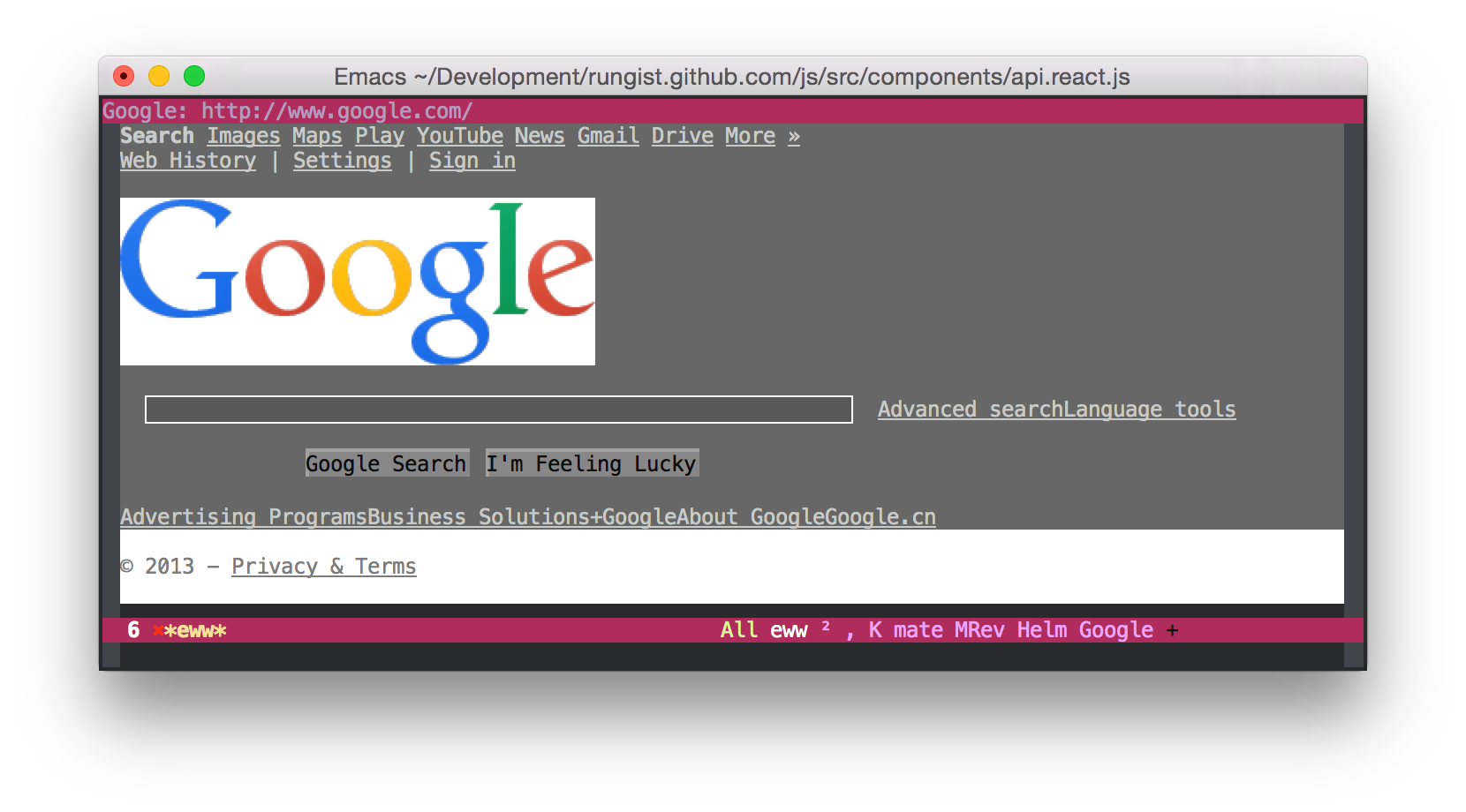Zoom the Emacs window with the green button
This screenshot has height=812, width=1466.
[x=194, y=77]
